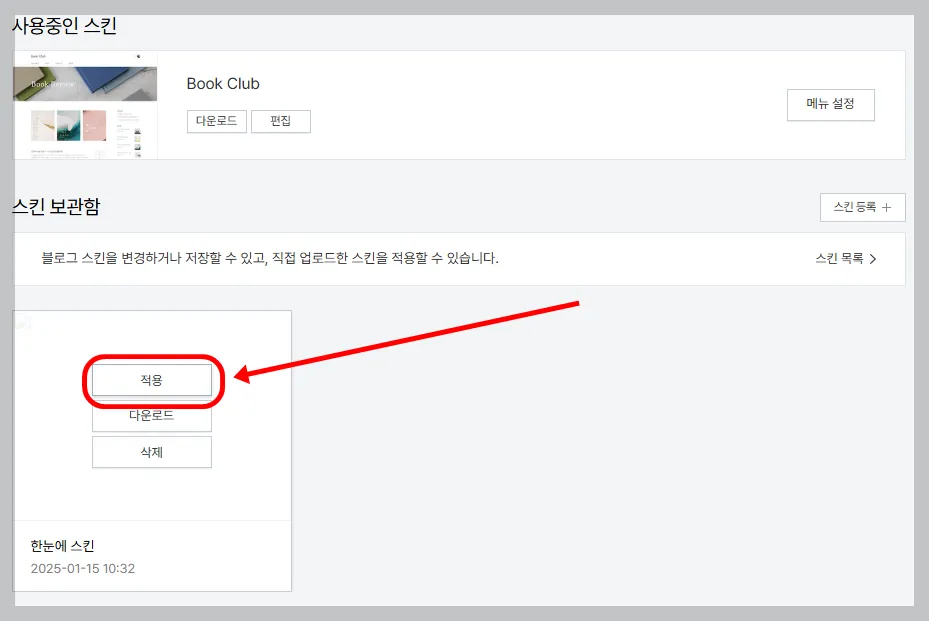
Task: Register a new skin using 스킨 등록
Action: 862,208
